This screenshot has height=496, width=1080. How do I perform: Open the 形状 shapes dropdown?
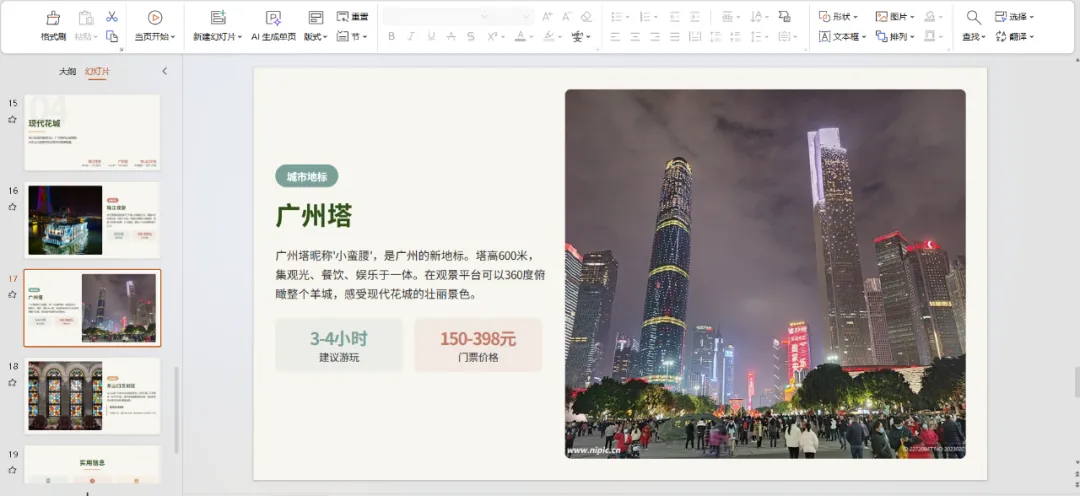pos(838,17)
